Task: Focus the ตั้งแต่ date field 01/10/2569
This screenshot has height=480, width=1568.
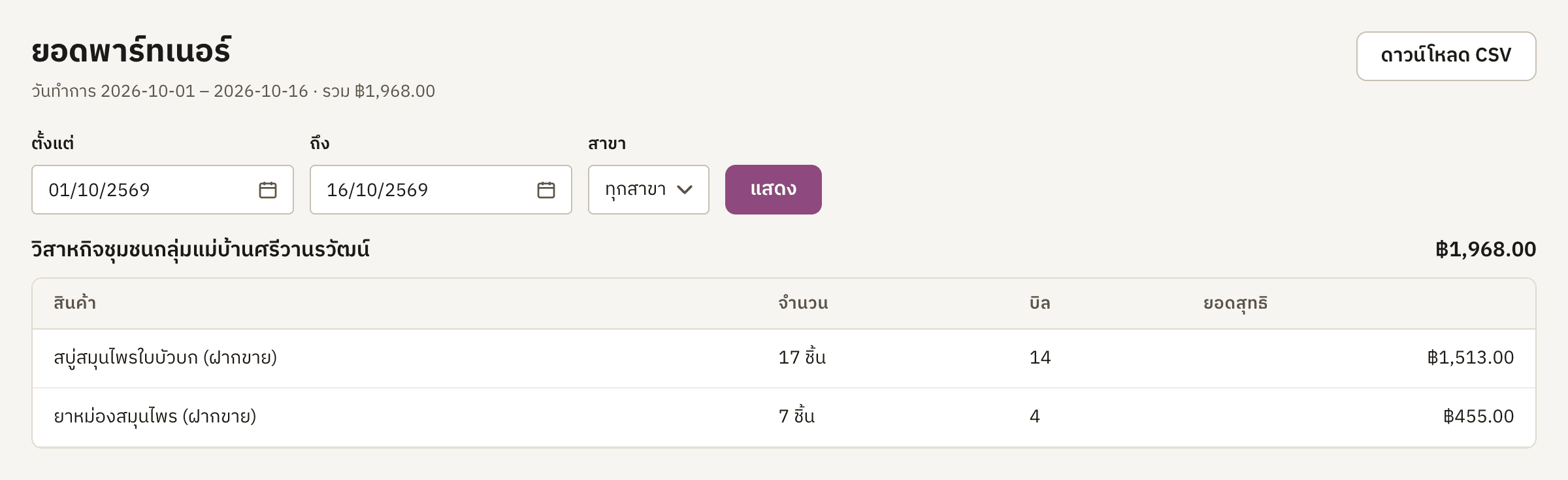Action: (x=162, y=190)
